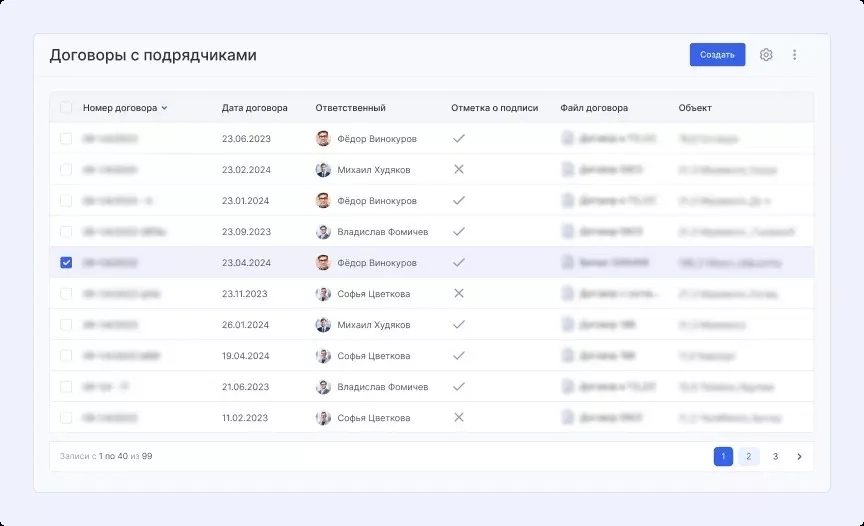Open page 3 of records
The width and height of the screenshot is (864, 526).
point(775,457)
